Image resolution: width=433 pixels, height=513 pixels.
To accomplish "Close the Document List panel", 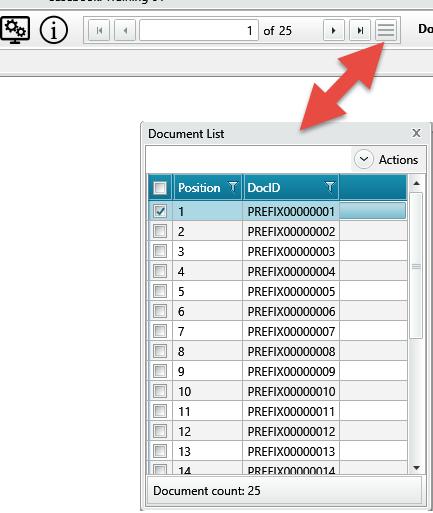I will click(416, 133).
